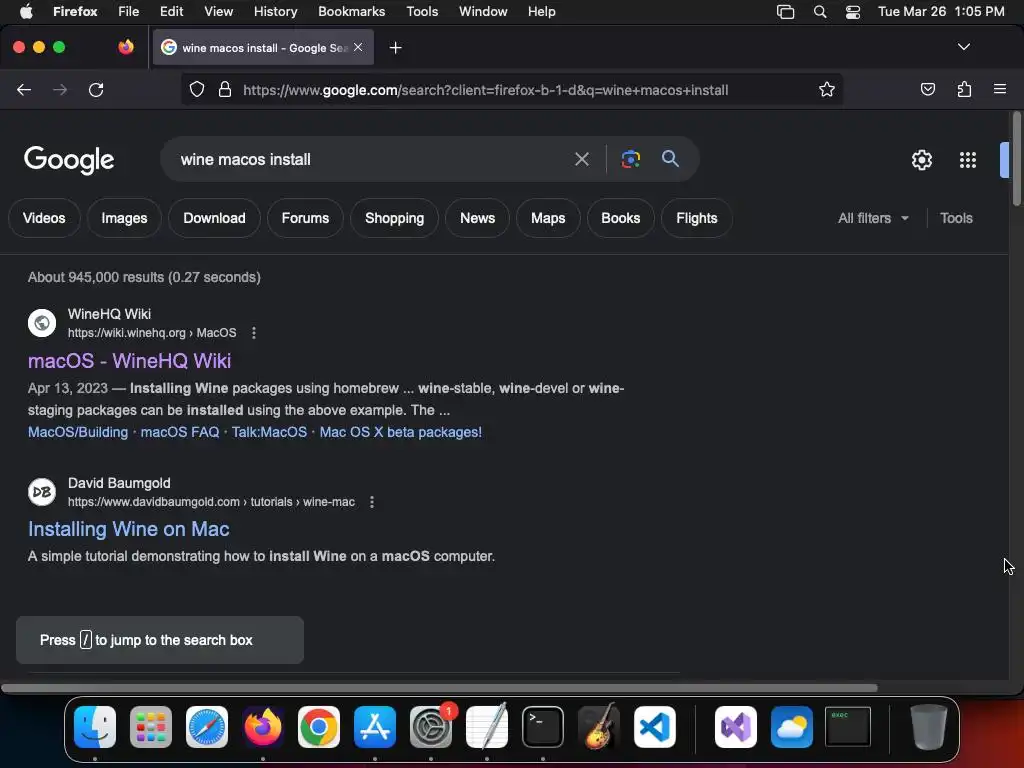Open Launchpad from the dock
The height and width of the screenshot is (768, 1024).
[151, 727]
